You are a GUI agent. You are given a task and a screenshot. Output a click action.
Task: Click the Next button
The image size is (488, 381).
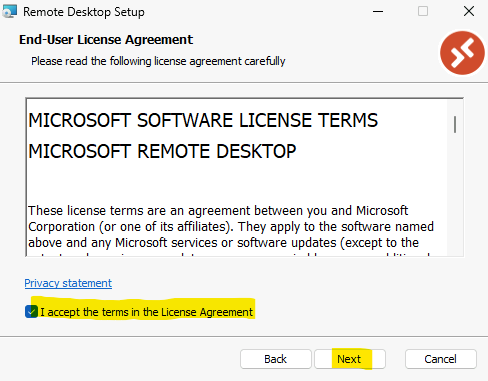coord(350,359)
